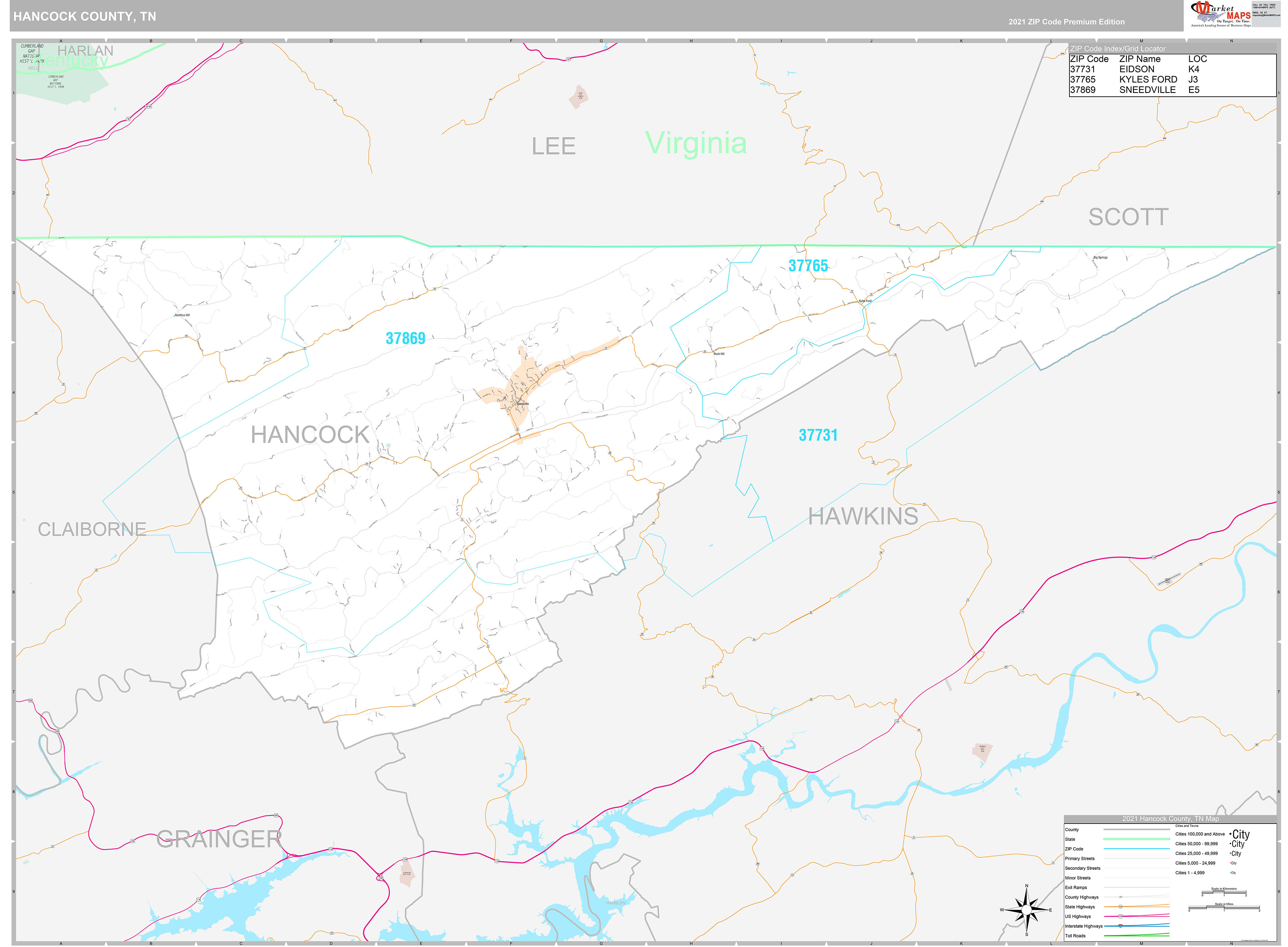Click the SCOTT county label

[1128, 217]
